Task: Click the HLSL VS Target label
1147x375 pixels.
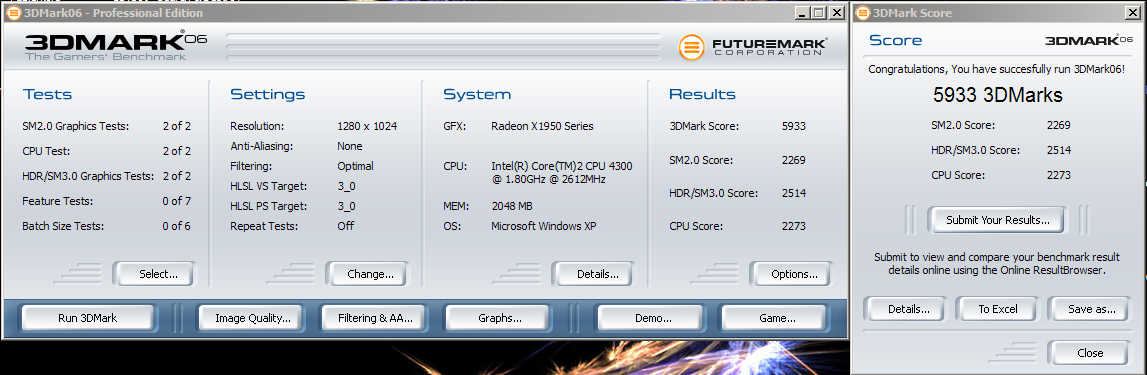Action: click(268, 186)
